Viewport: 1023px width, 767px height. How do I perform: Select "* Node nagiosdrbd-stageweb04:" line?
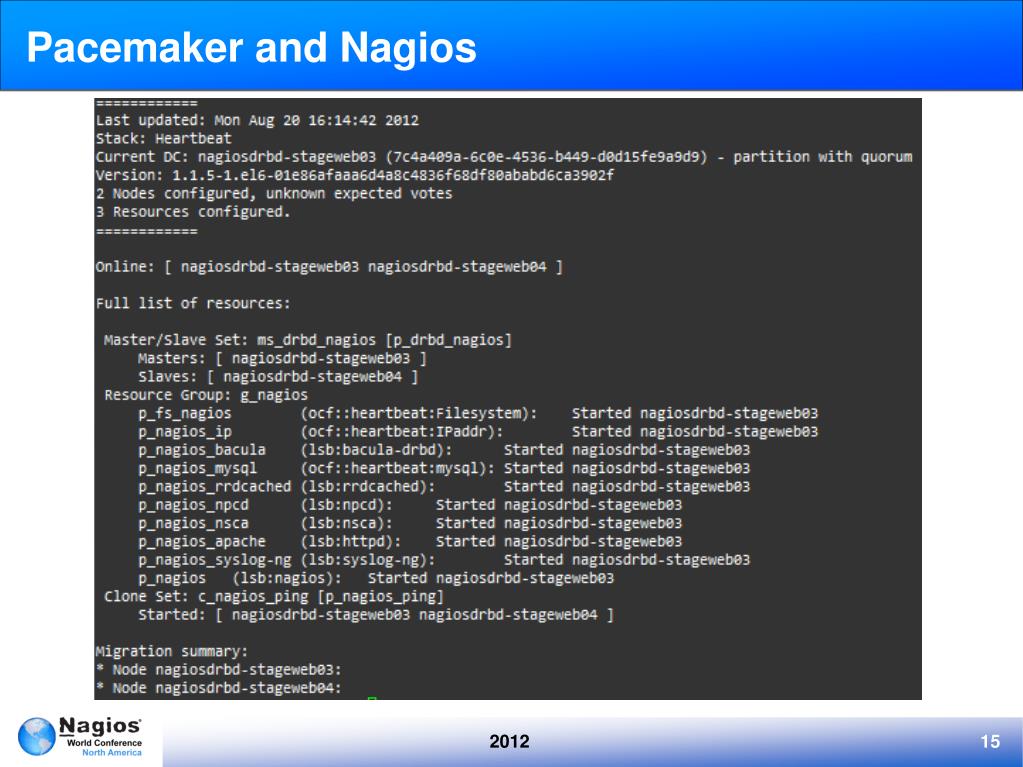219,687
